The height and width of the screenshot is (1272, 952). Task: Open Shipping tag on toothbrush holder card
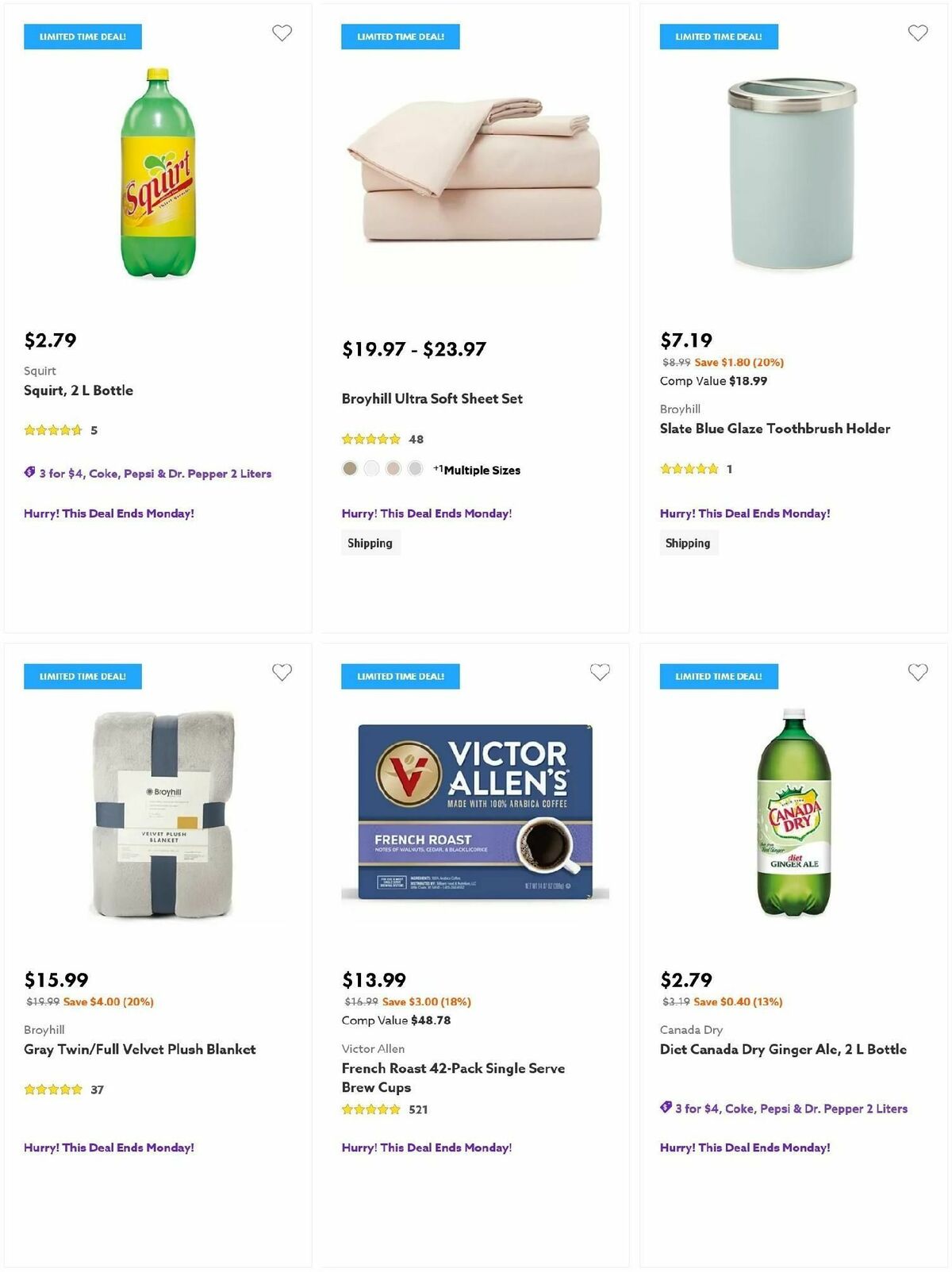pos(688,543)
